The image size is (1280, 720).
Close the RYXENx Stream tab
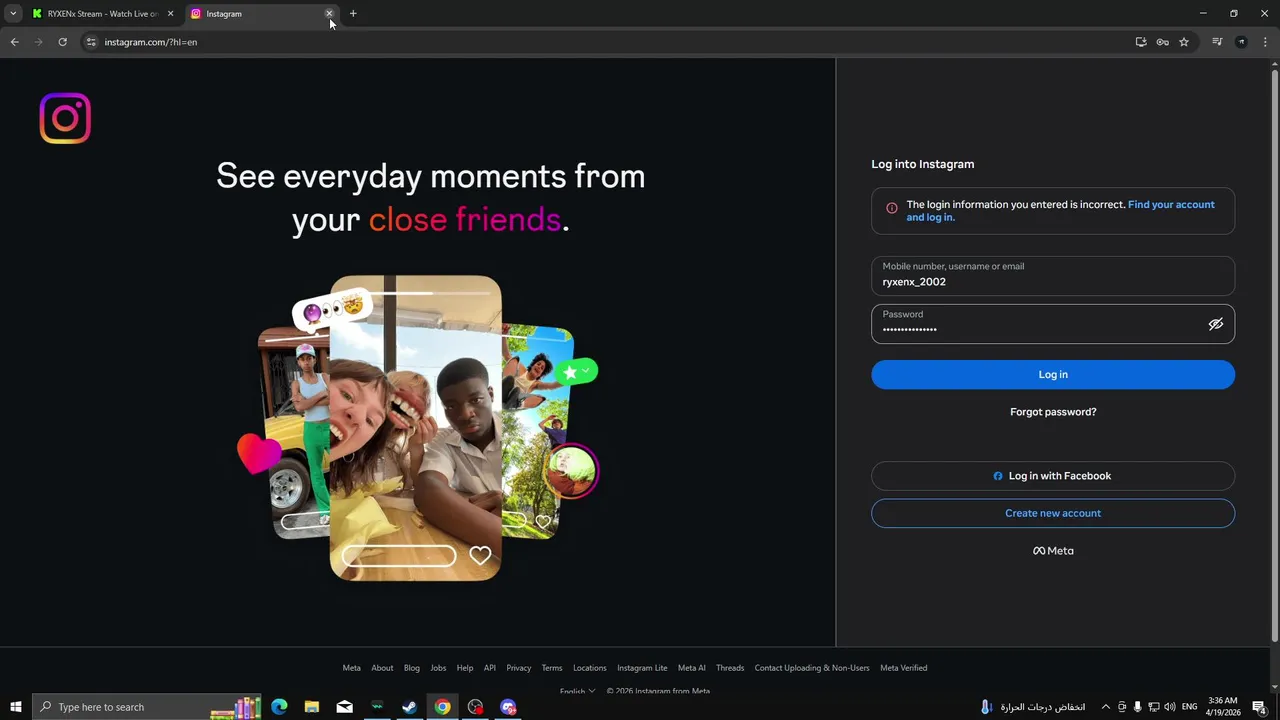(170, 14)
